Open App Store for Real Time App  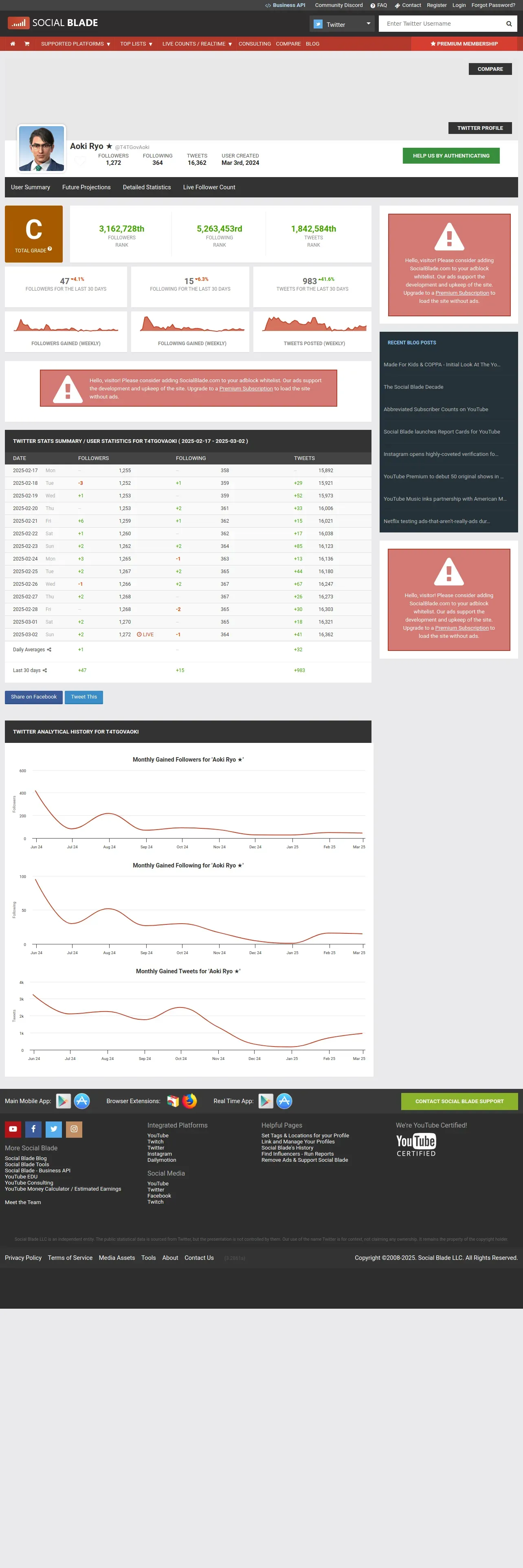tap(284, 1101)
